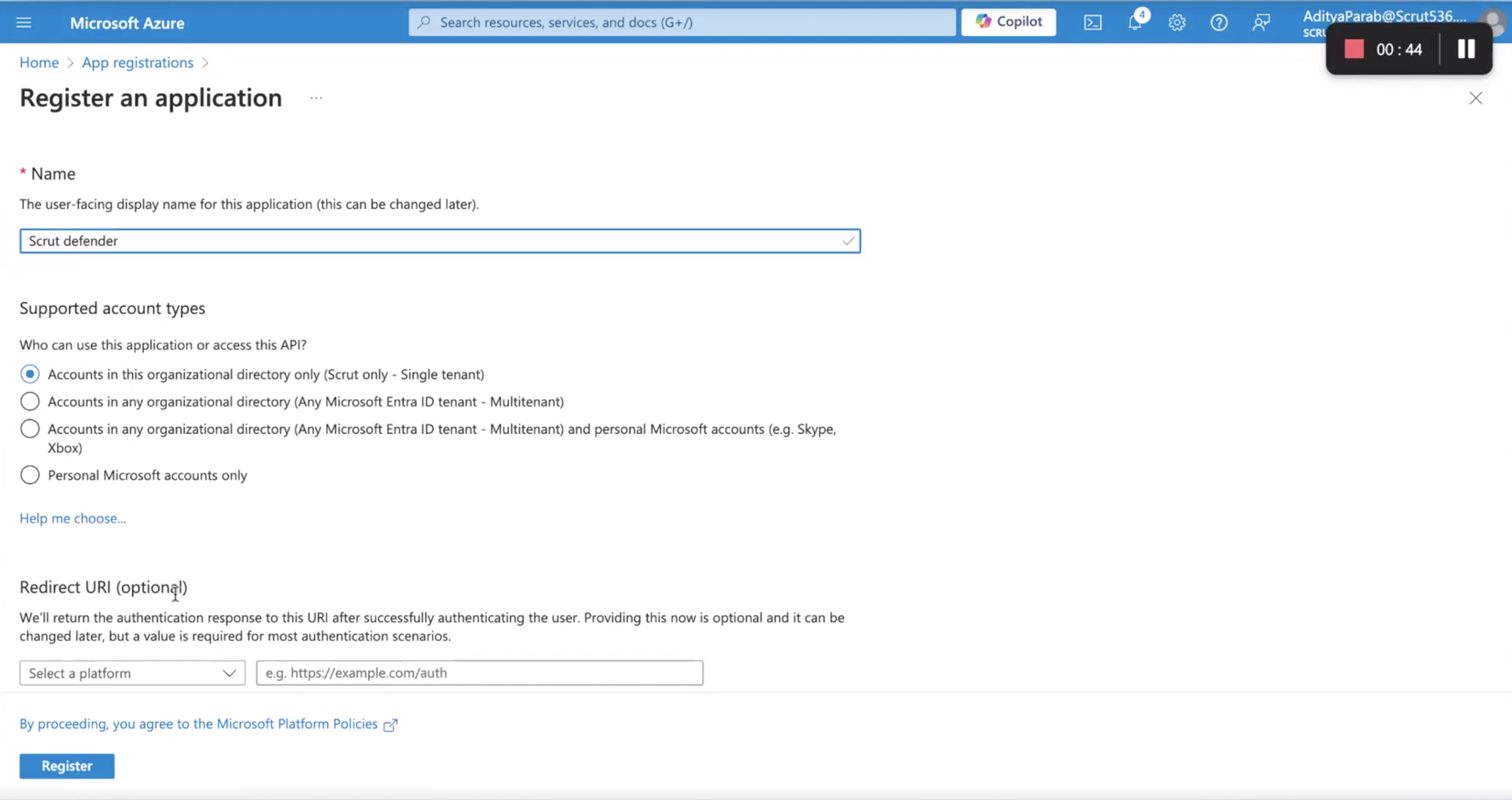This screenshot has height=800, width=1512.
Task: Click the Redirect URI text field
Action: pos(480,673)
